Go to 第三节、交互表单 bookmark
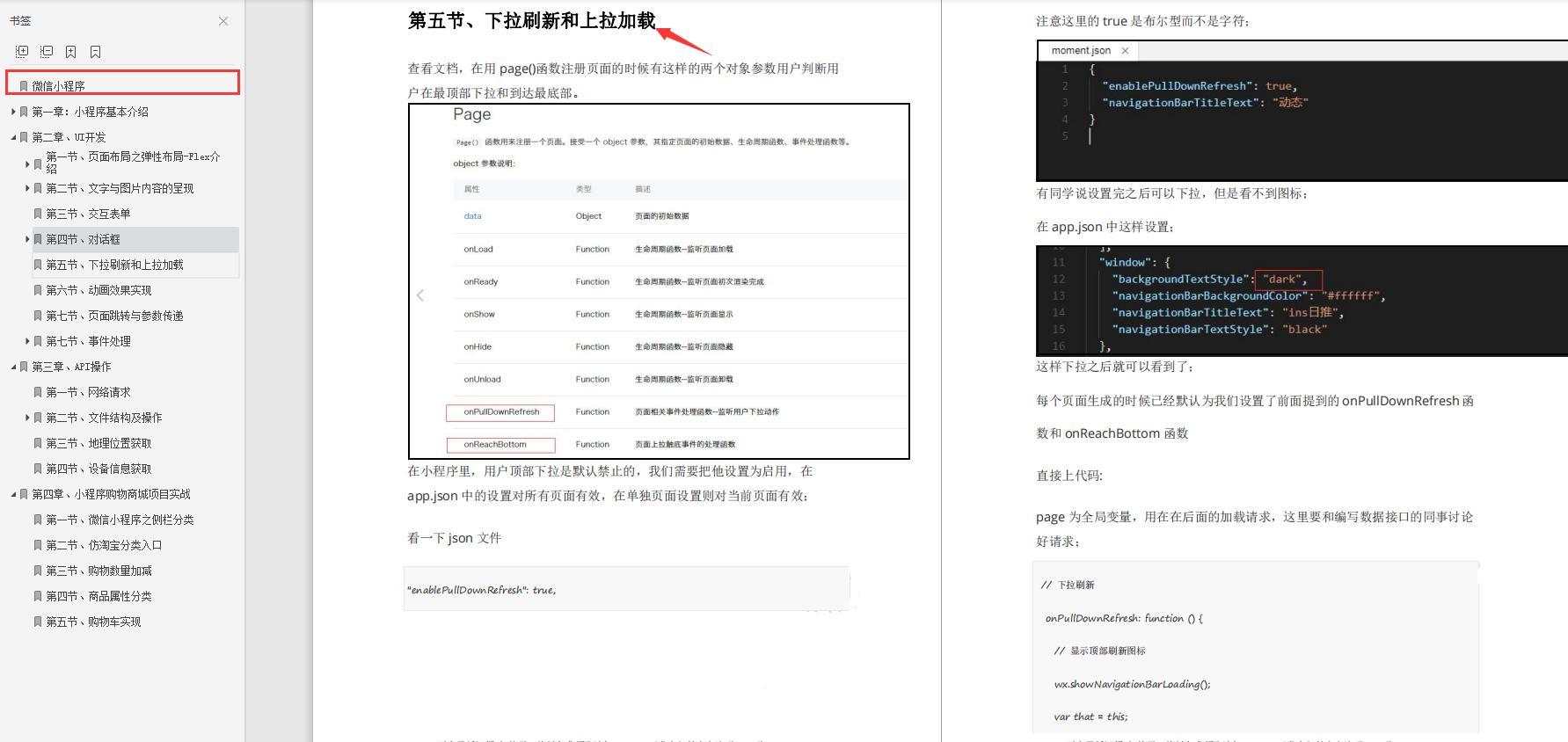 click(88, 214)
